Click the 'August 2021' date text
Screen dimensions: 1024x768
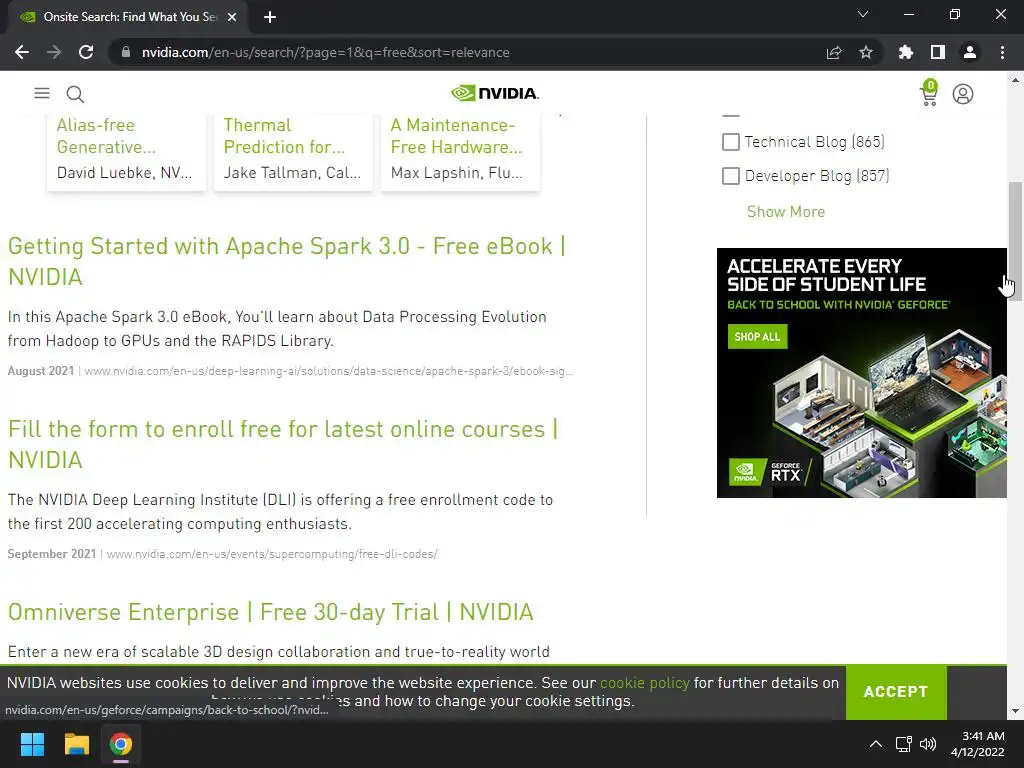click(x=40, y=371)
